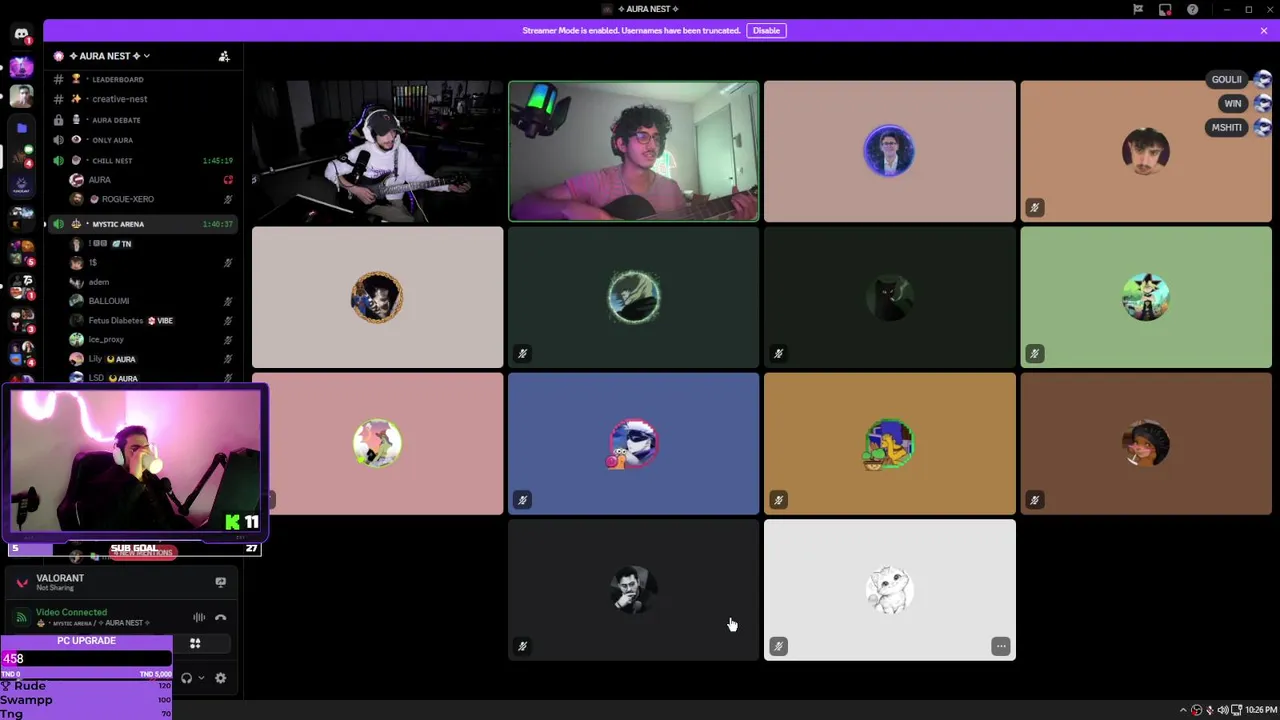
Task: Open the LEADERBOARD text channel
Action: pyautogui.click(x=143, y=79)
